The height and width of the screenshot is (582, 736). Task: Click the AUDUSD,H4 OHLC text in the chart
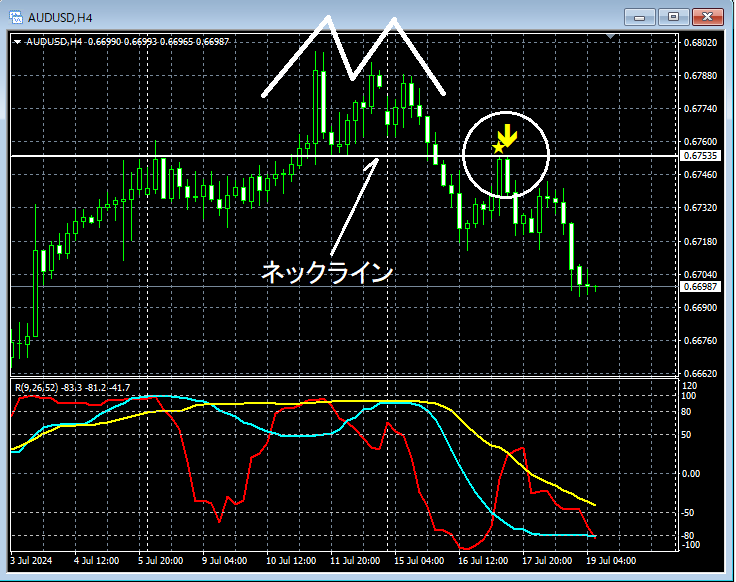point(128,42)
